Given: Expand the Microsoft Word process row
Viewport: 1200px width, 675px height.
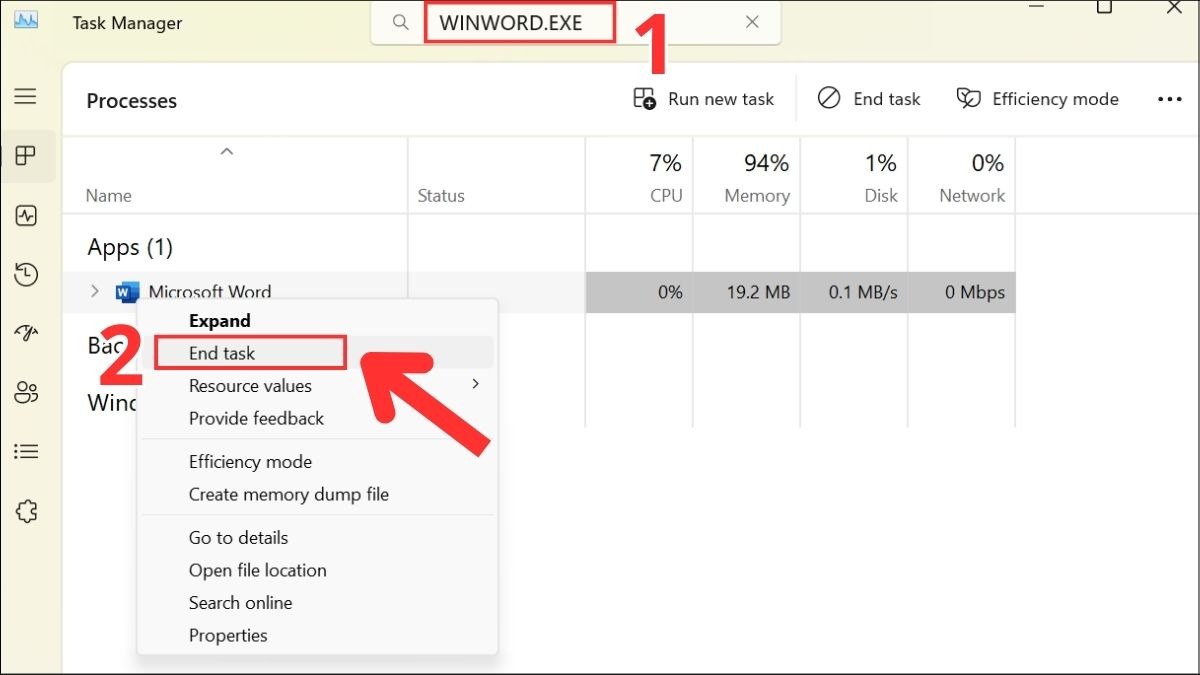Looking at the screenshot, I should [x=95, y=291].
